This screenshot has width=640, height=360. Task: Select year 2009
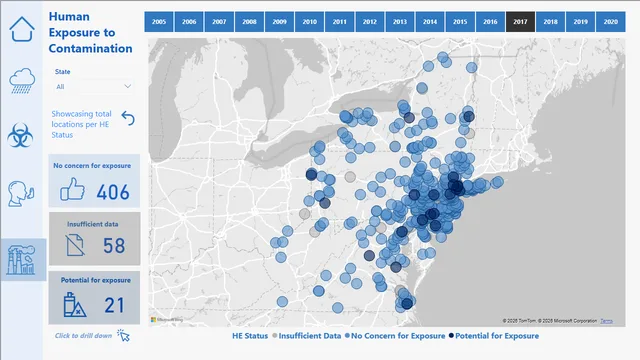click(280, 22)
